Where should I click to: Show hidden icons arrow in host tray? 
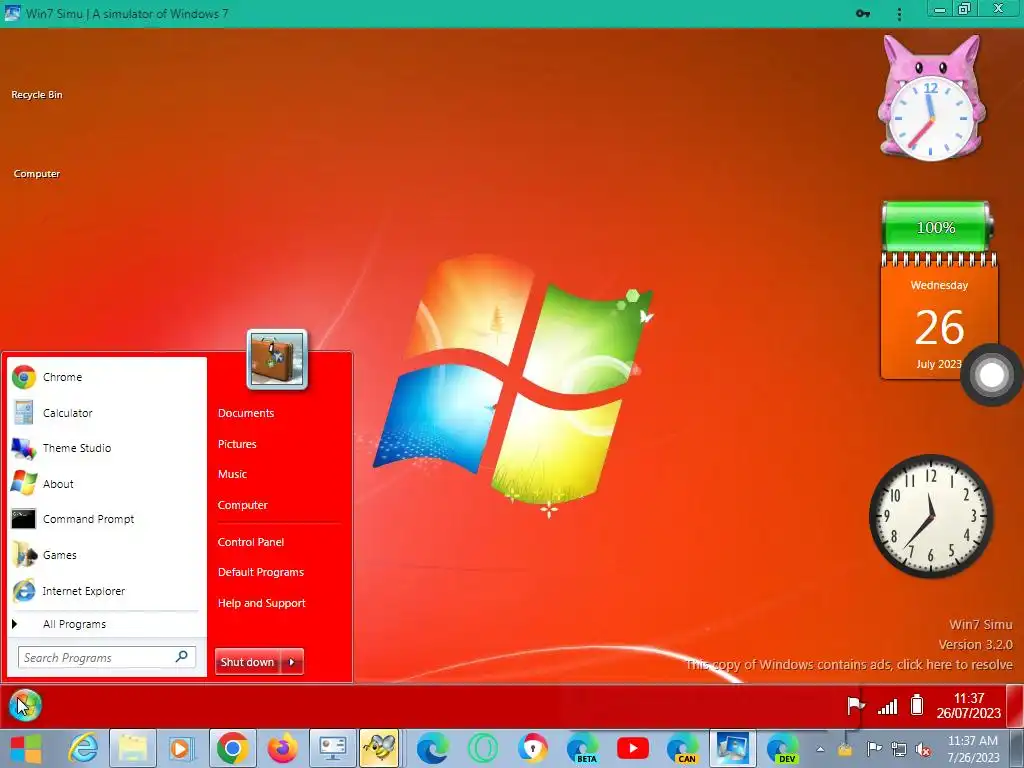tap(820, 749)
